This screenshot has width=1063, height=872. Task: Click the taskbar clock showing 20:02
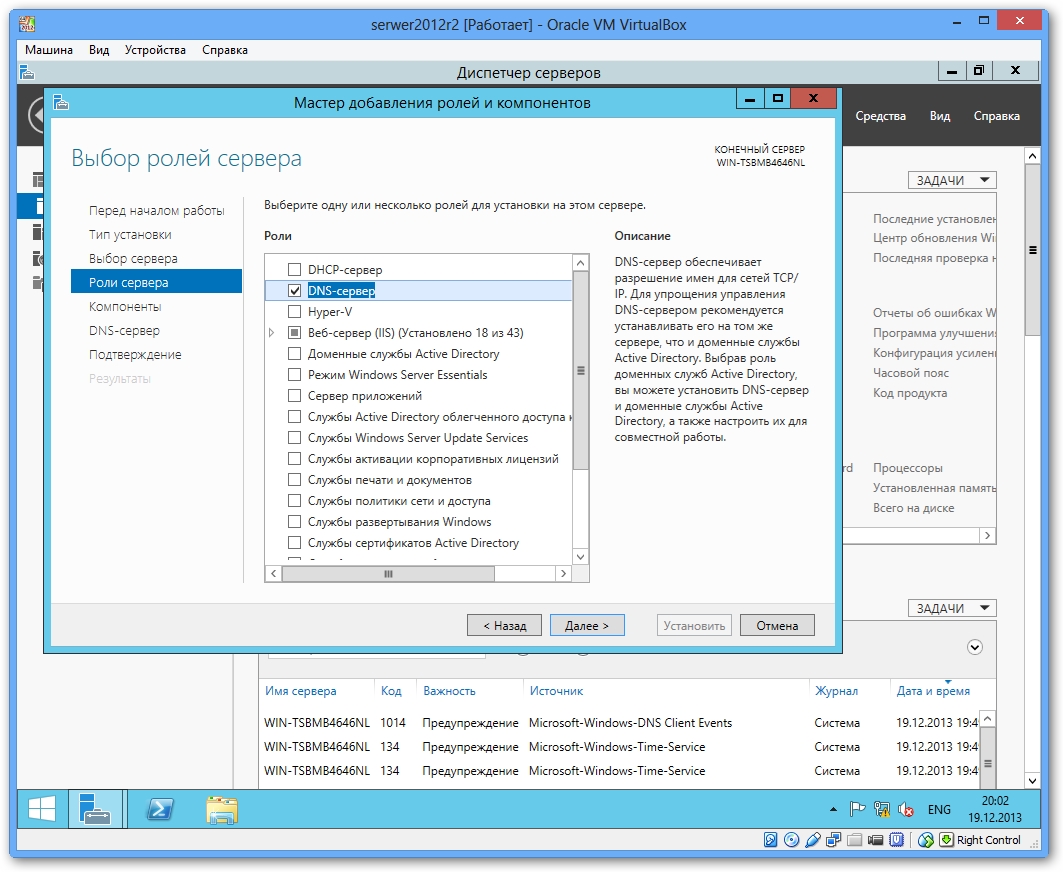click(995, 809)
